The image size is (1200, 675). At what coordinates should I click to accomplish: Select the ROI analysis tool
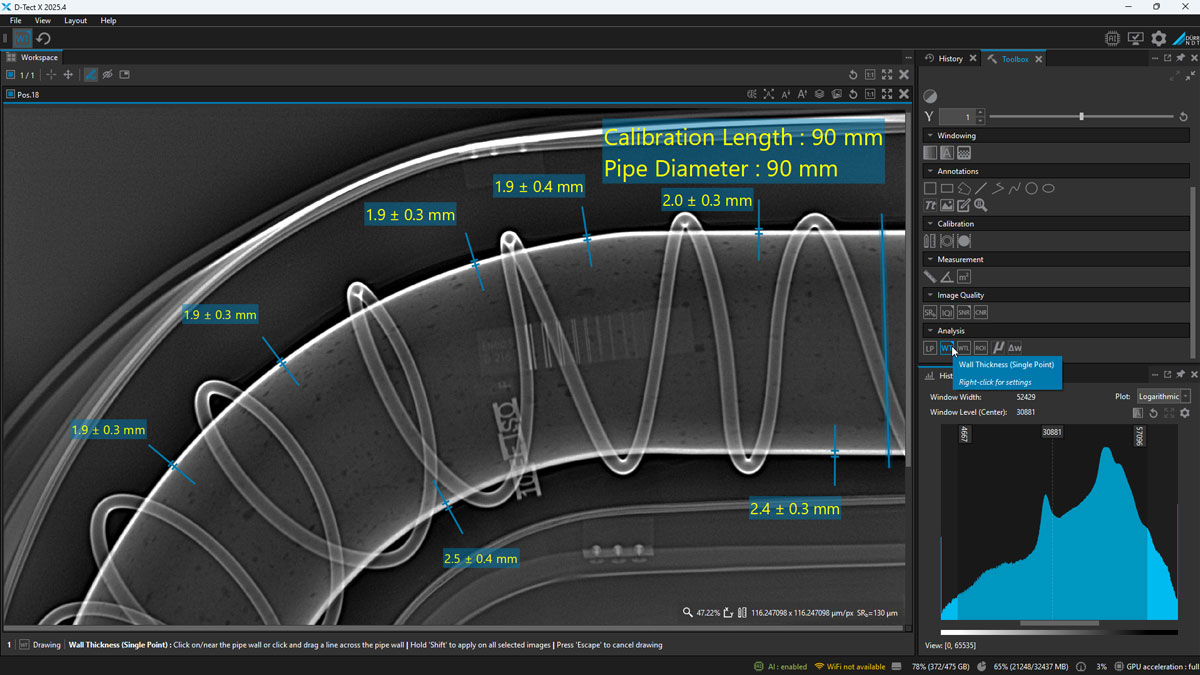pos(981,348)
